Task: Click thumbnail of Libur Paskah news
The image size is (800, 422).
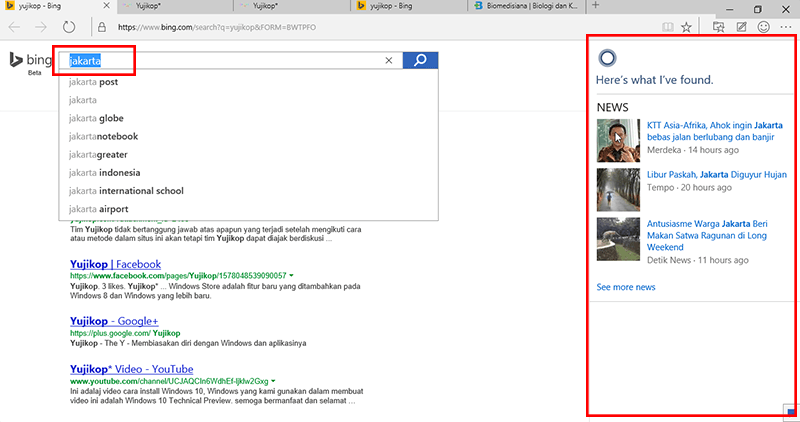Action: 618,190
